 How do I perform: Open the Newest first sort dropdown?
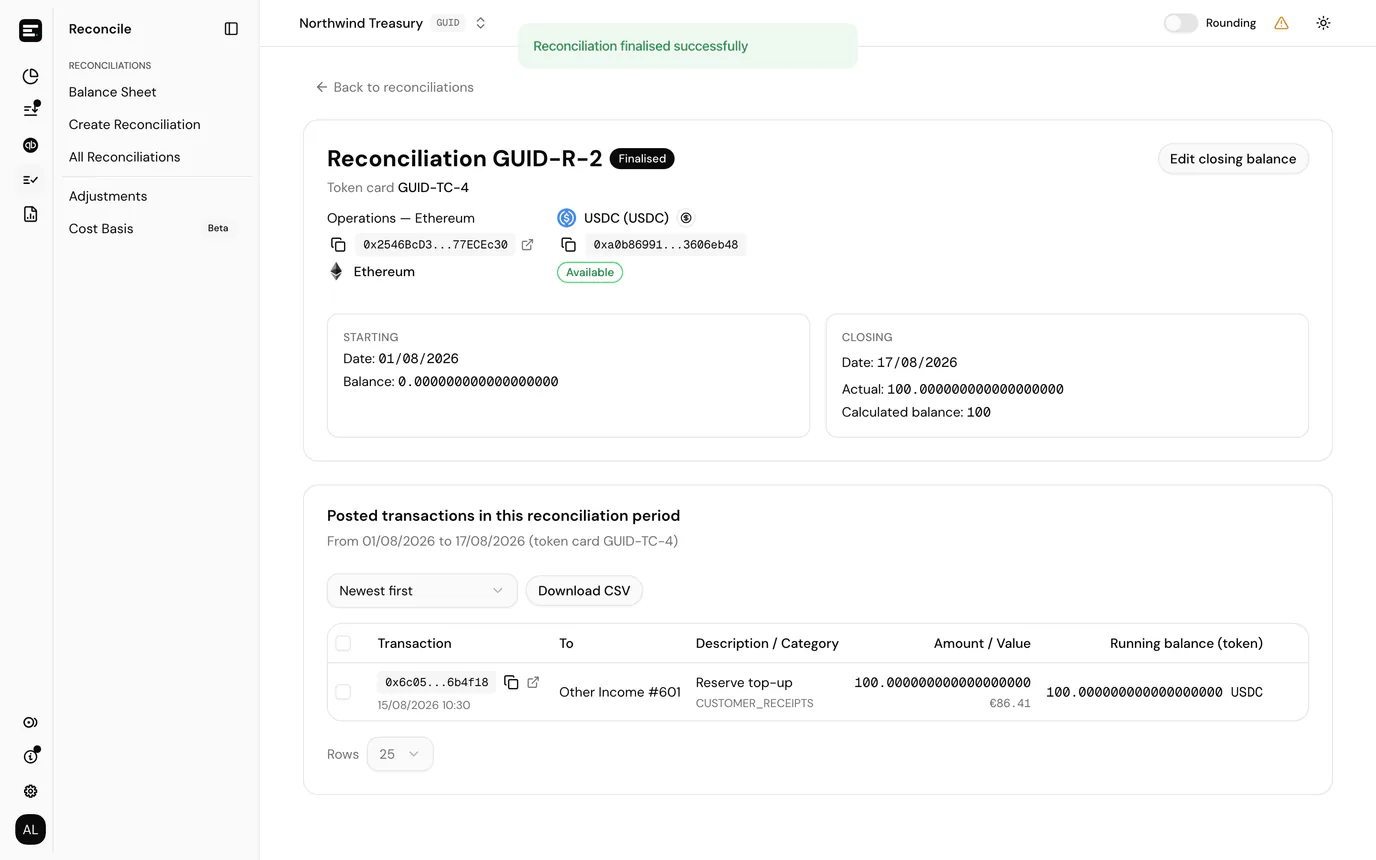(422, 591)
